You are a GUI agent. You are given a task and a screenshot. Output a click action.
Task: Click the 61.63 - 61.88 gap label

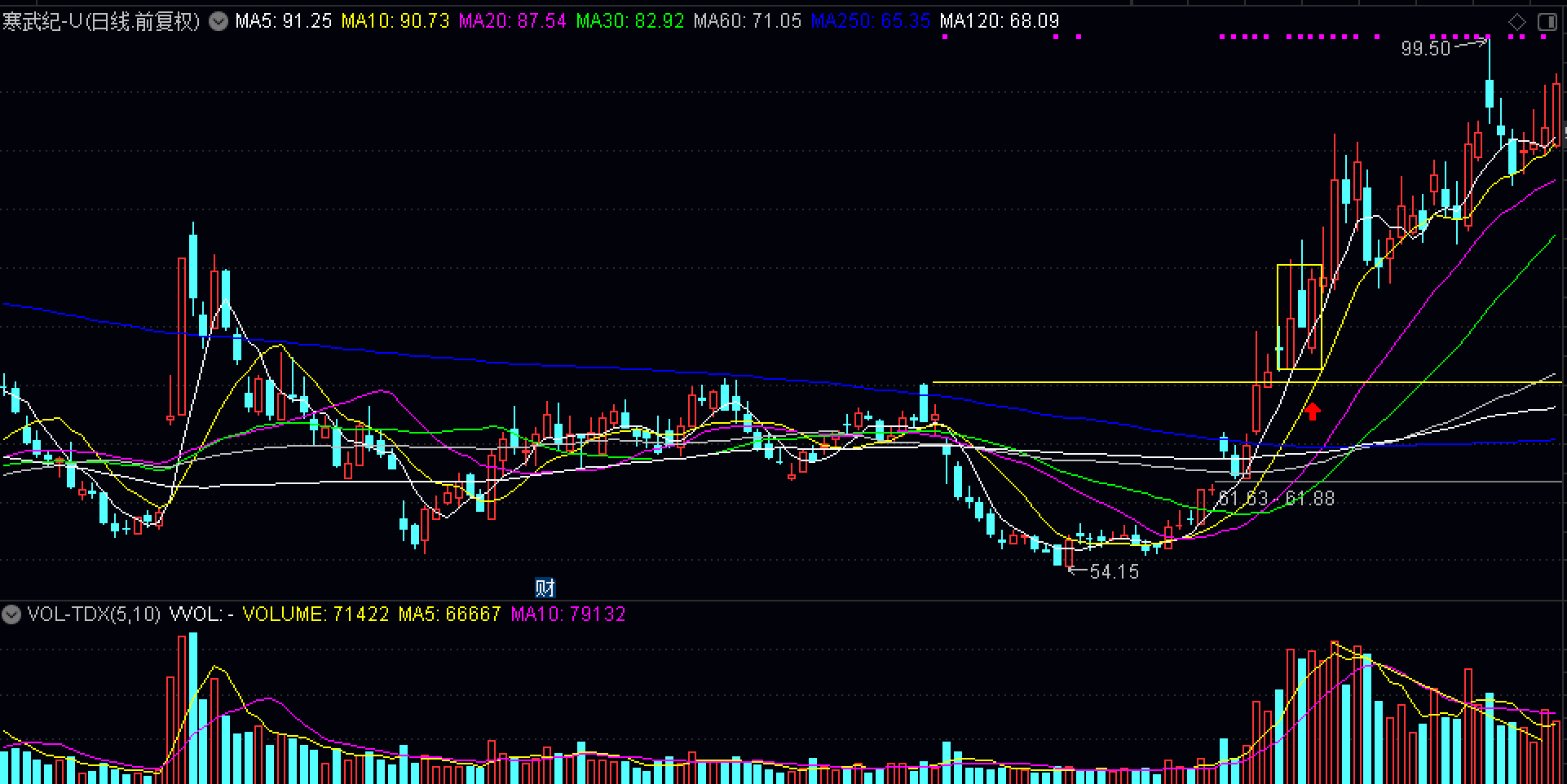[1276, 498]
